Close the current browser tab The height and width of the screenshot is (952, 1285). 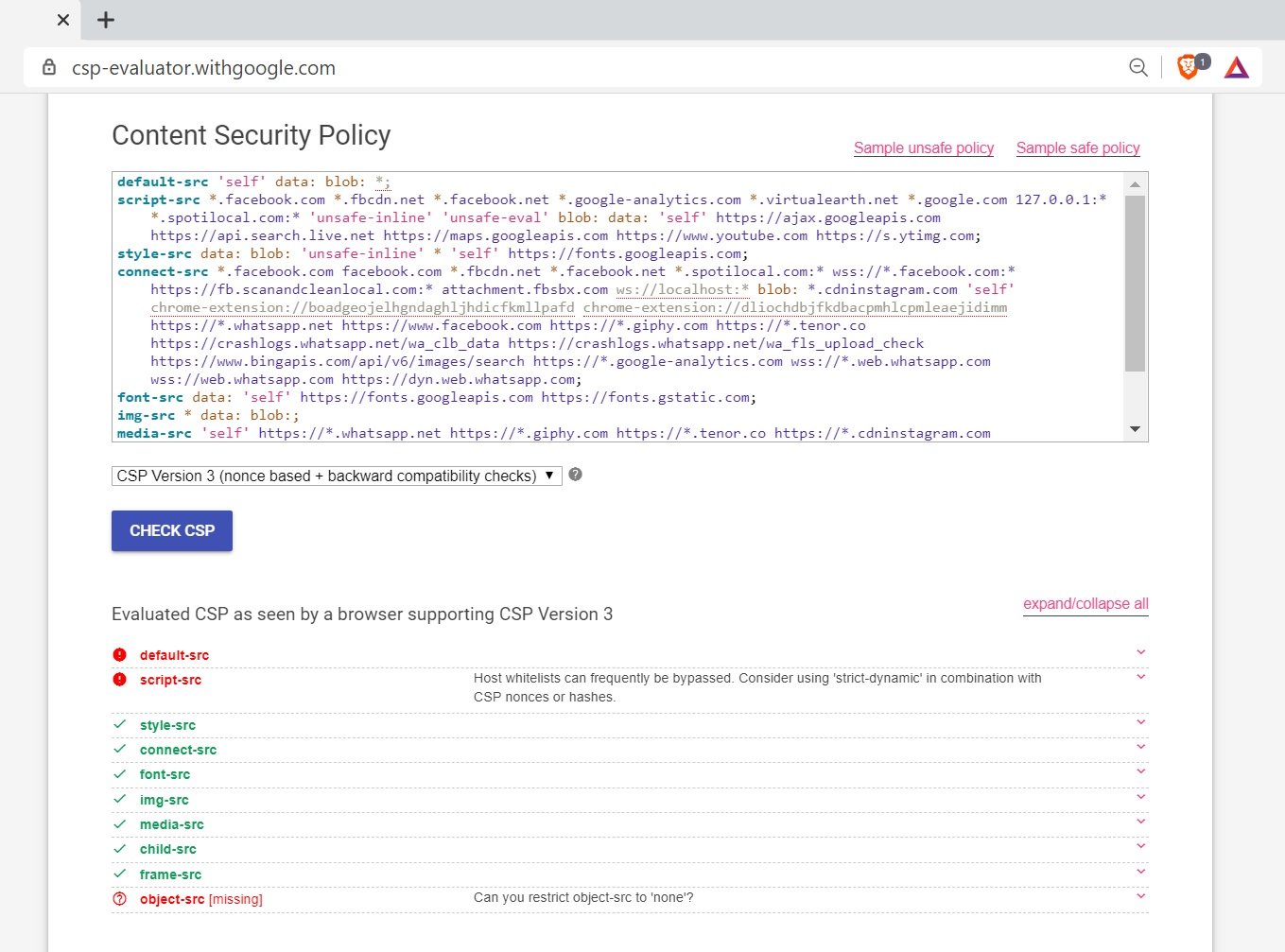click(63, 20)
